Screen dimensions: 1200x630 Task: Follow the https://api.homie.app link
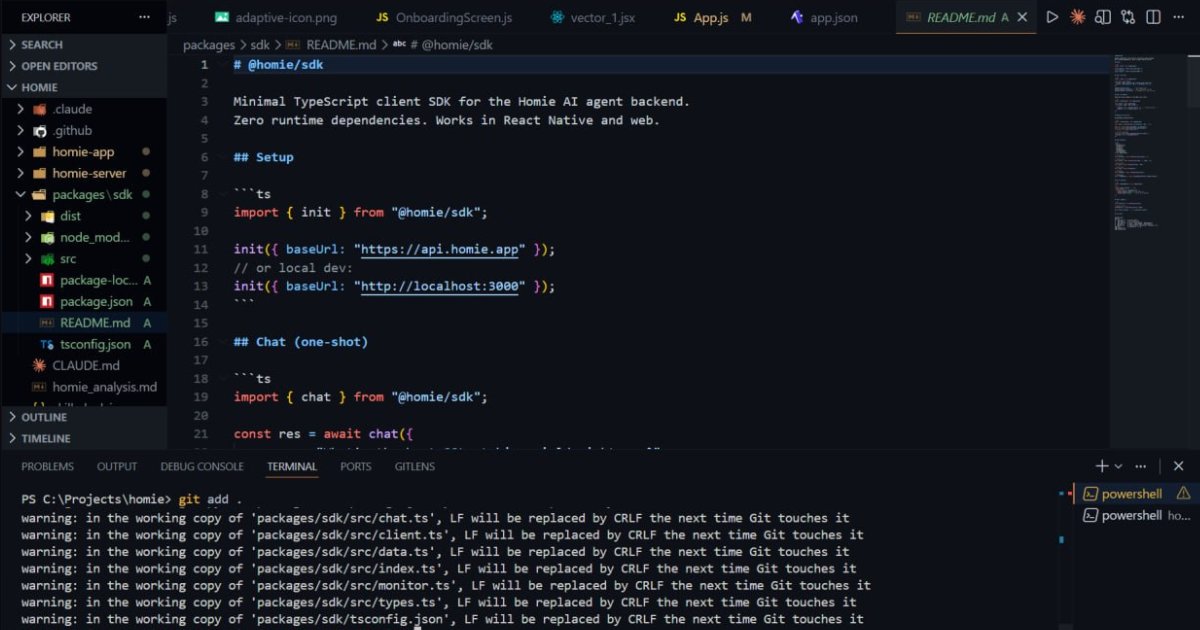click(441, 249)
